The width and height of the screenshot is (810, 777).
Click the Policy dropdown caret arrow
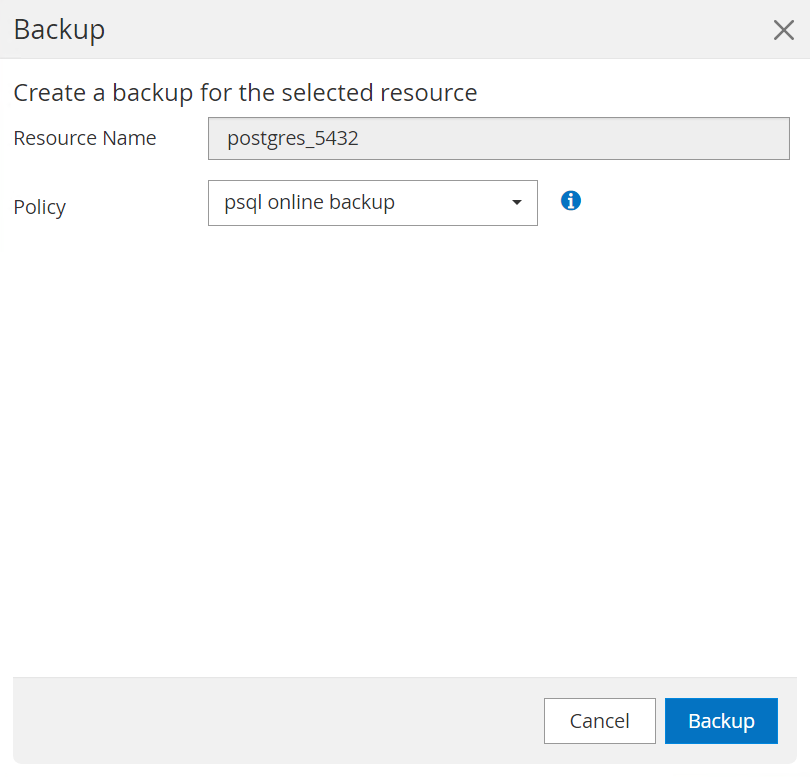pos(516,203)
